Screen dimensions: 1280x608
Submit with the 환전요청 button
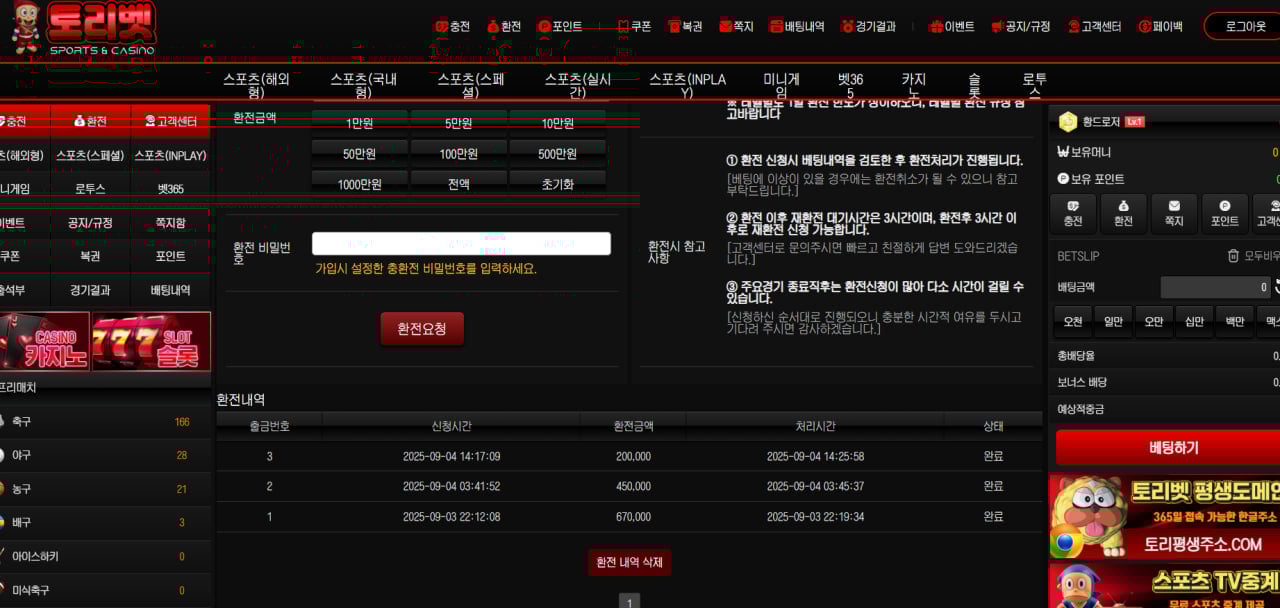[421, 328]
